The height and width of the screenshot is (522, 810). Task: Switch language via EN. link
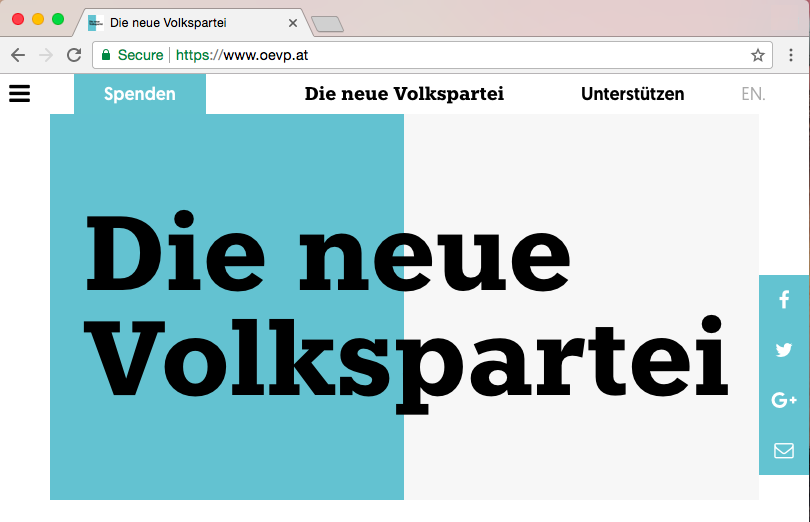[x=753, y=94]
